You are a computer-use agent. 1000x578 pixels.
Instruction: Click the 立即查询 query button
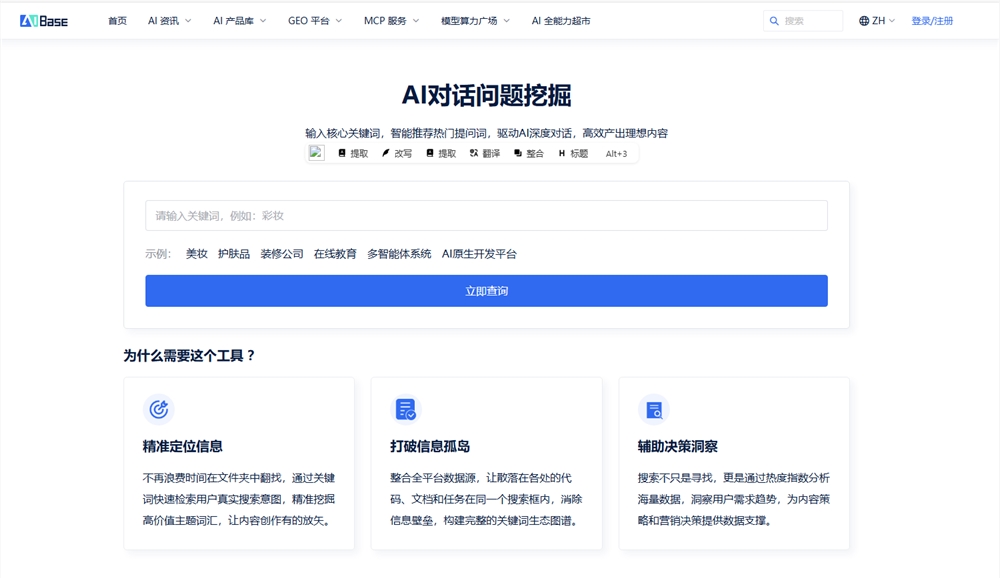487,291
